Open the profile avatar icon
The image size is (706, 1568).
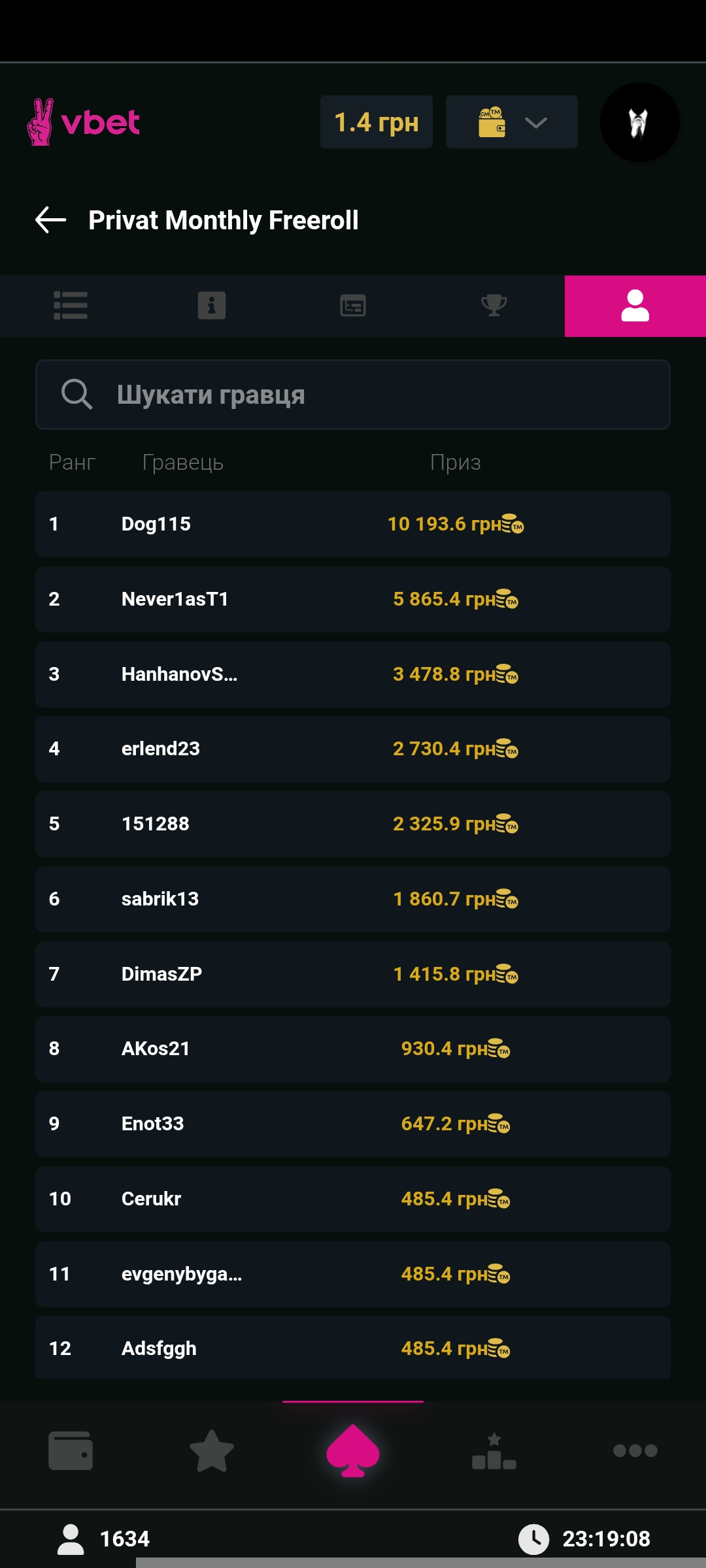tap(639, 122)
